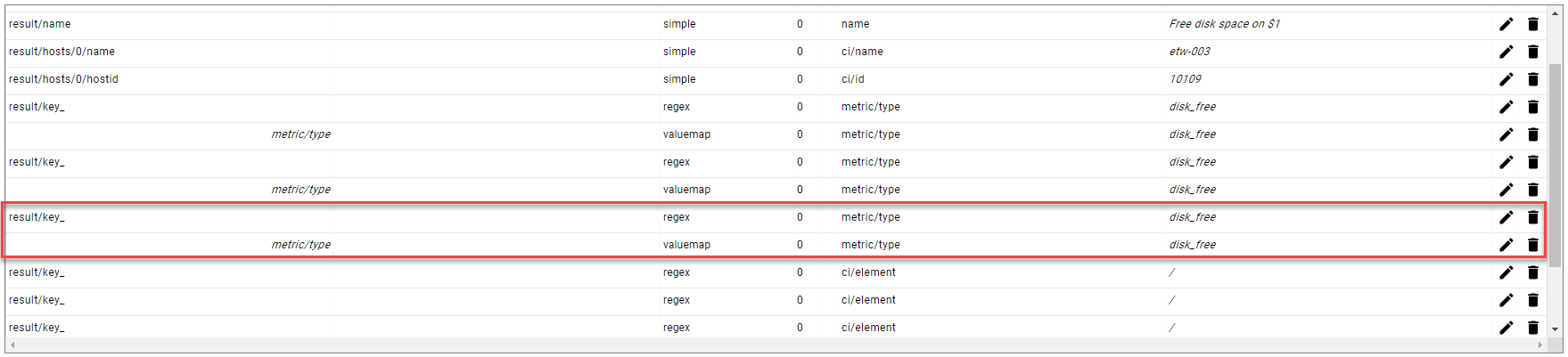
Task: Click the vertical scrollbar thumb
Action: pyautogui.click(x=1556, y=165)
